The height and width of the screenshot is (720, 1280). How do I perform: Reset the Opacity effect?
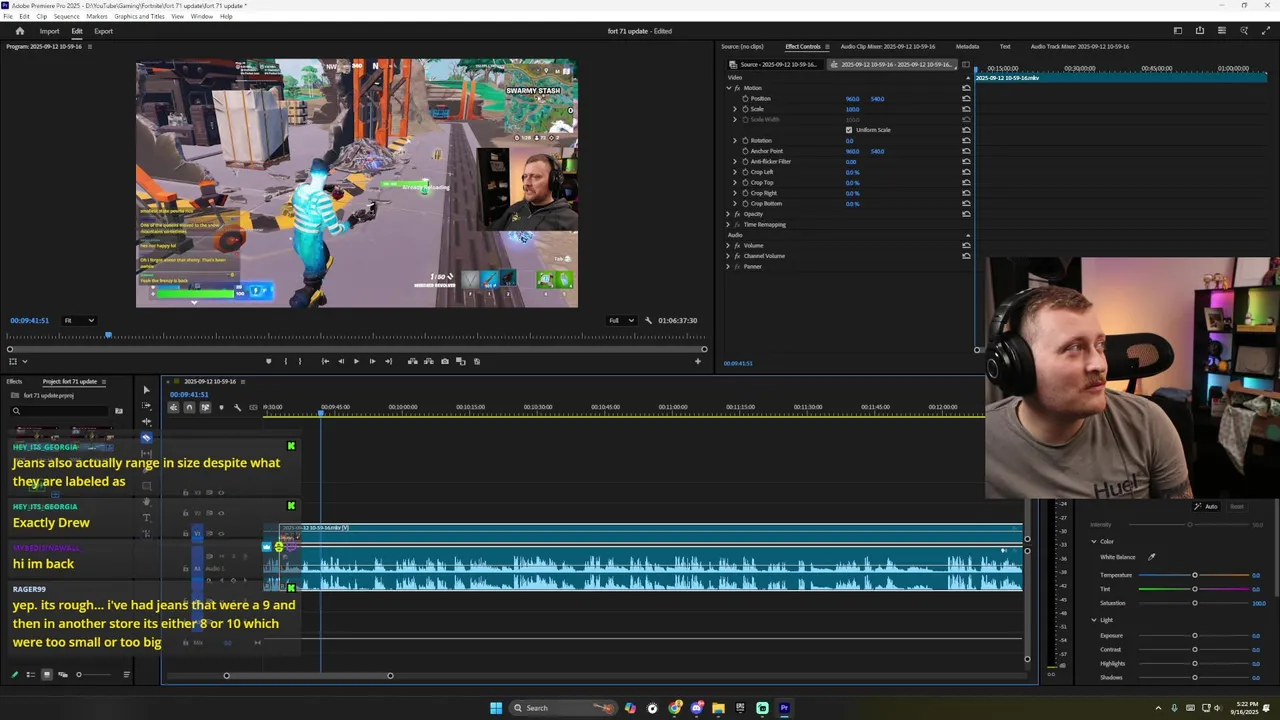pos(966,214)
